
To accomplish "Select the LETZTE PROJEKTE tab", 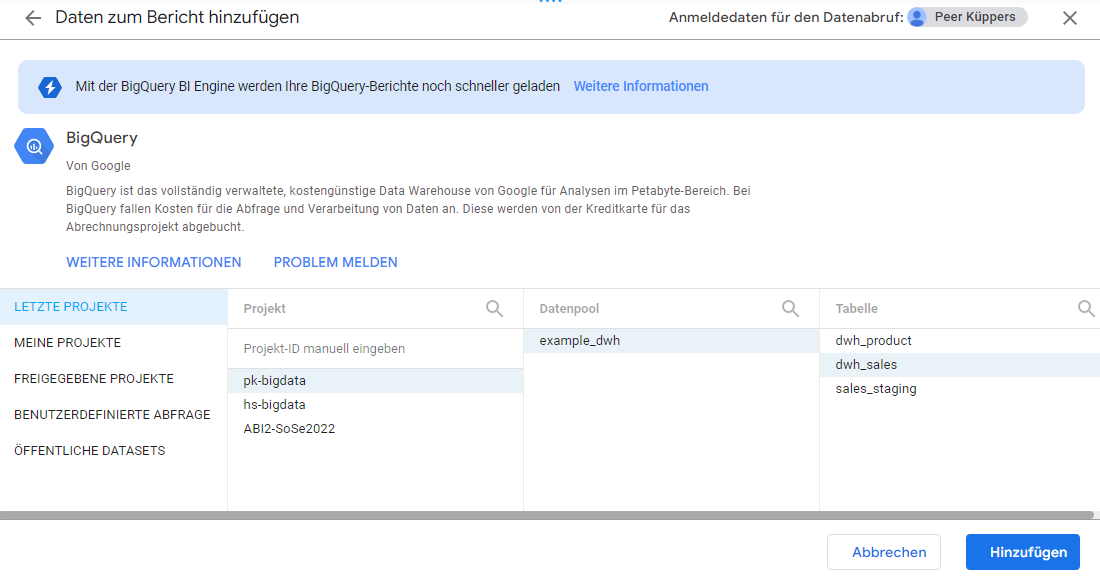I will [114, 307].
